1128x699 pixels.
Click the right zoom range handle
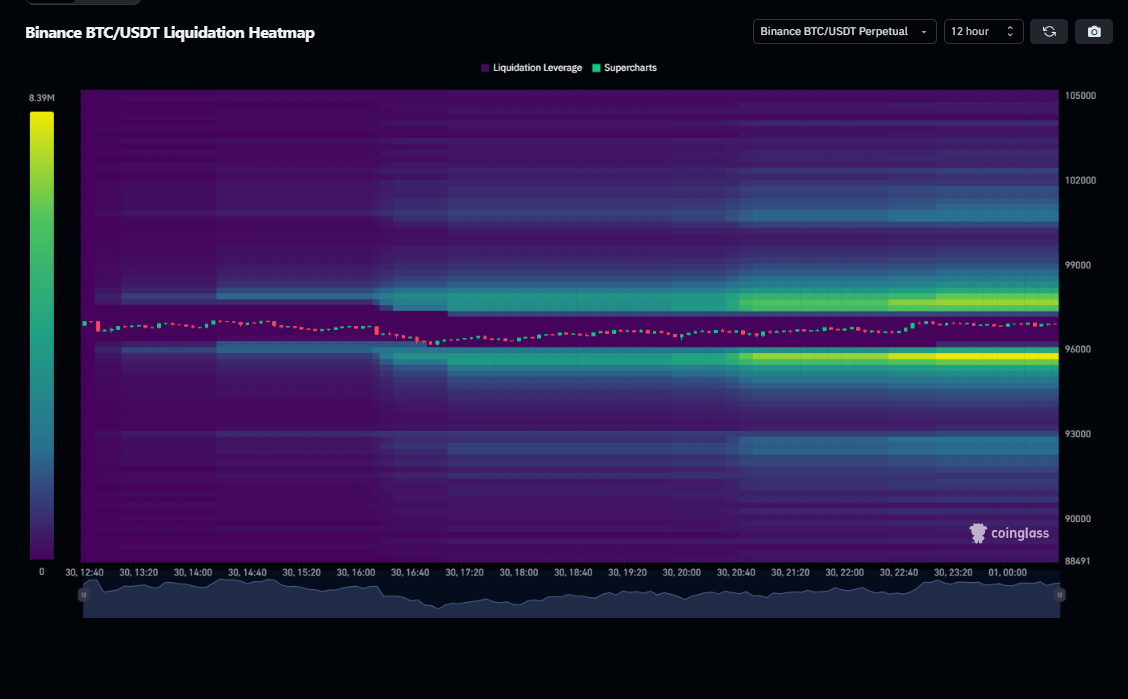click(1059, 594)
